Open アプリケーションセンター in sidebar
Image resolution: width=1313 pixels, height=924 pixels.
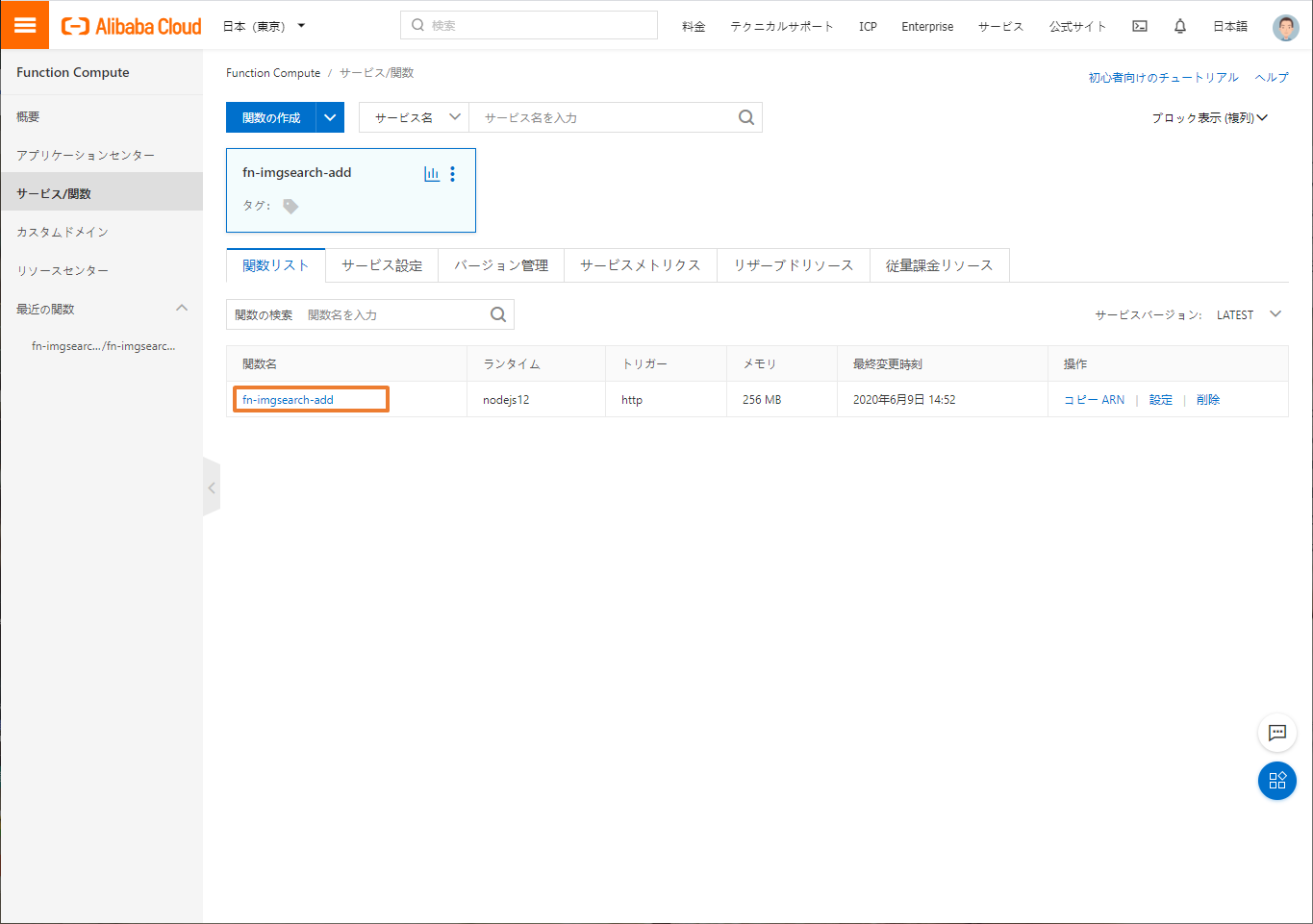pyautogui.click(x=102, y=155)
